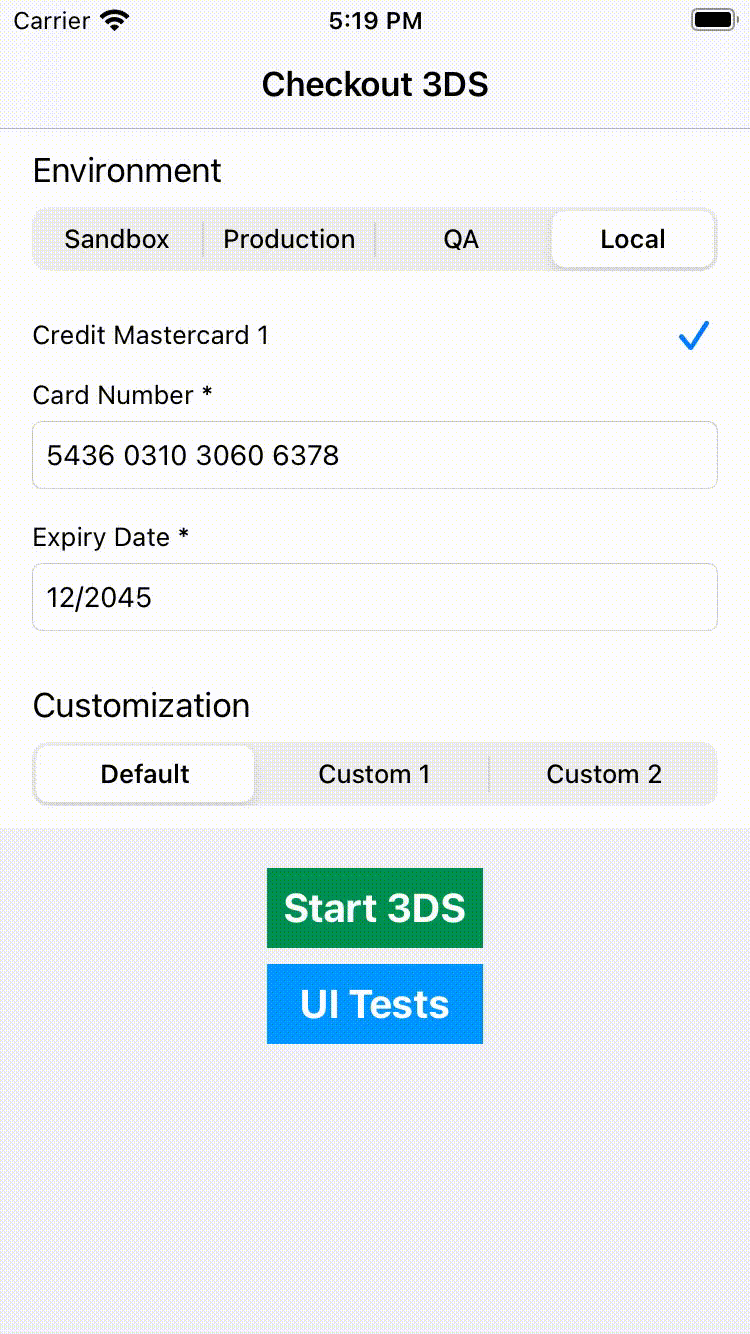Tap the blue UI Tests button
This screenshot has width=750, height=1334.
375,1004
